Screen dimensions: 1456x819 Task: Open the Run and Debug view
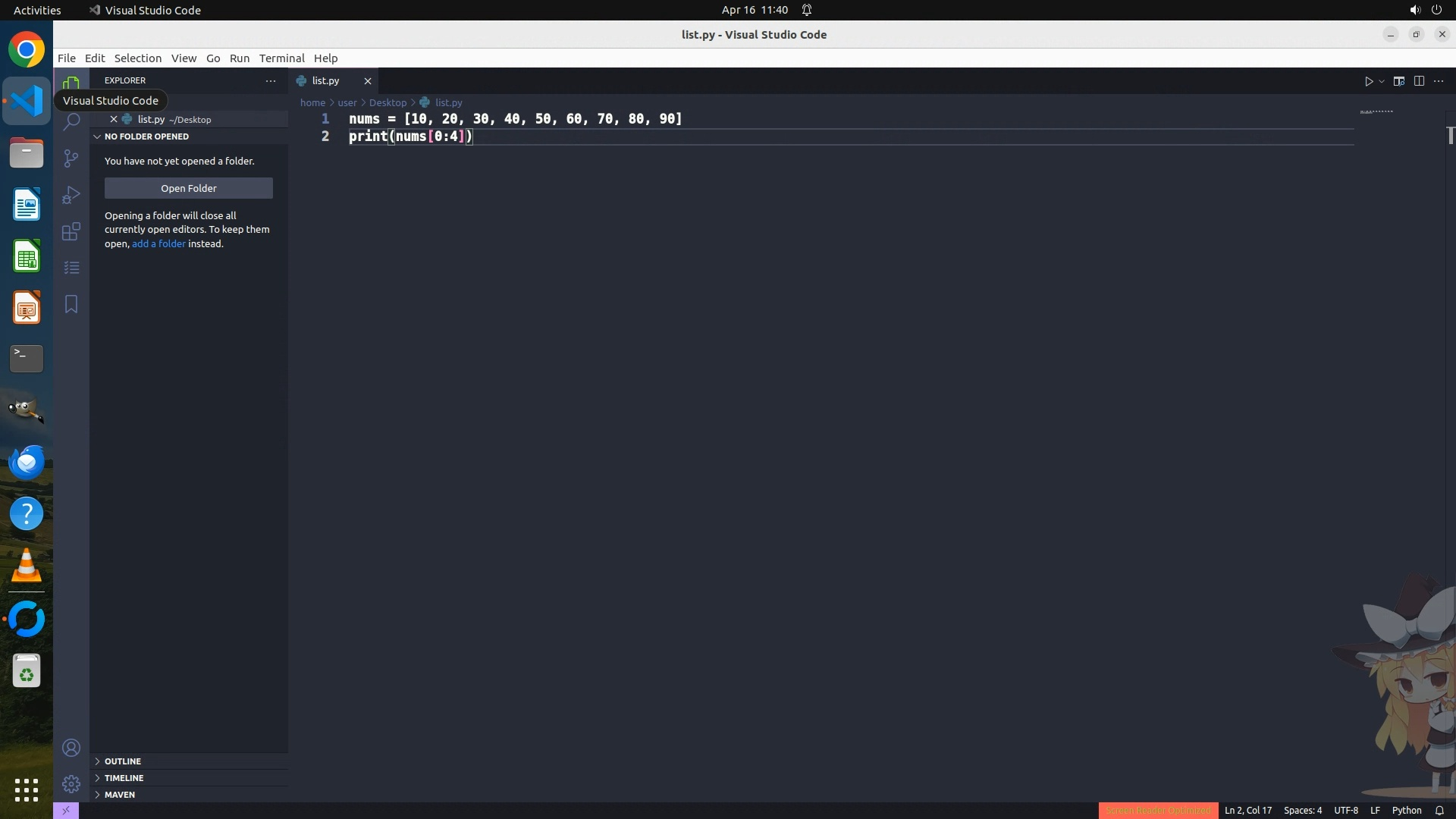point(71,195)
